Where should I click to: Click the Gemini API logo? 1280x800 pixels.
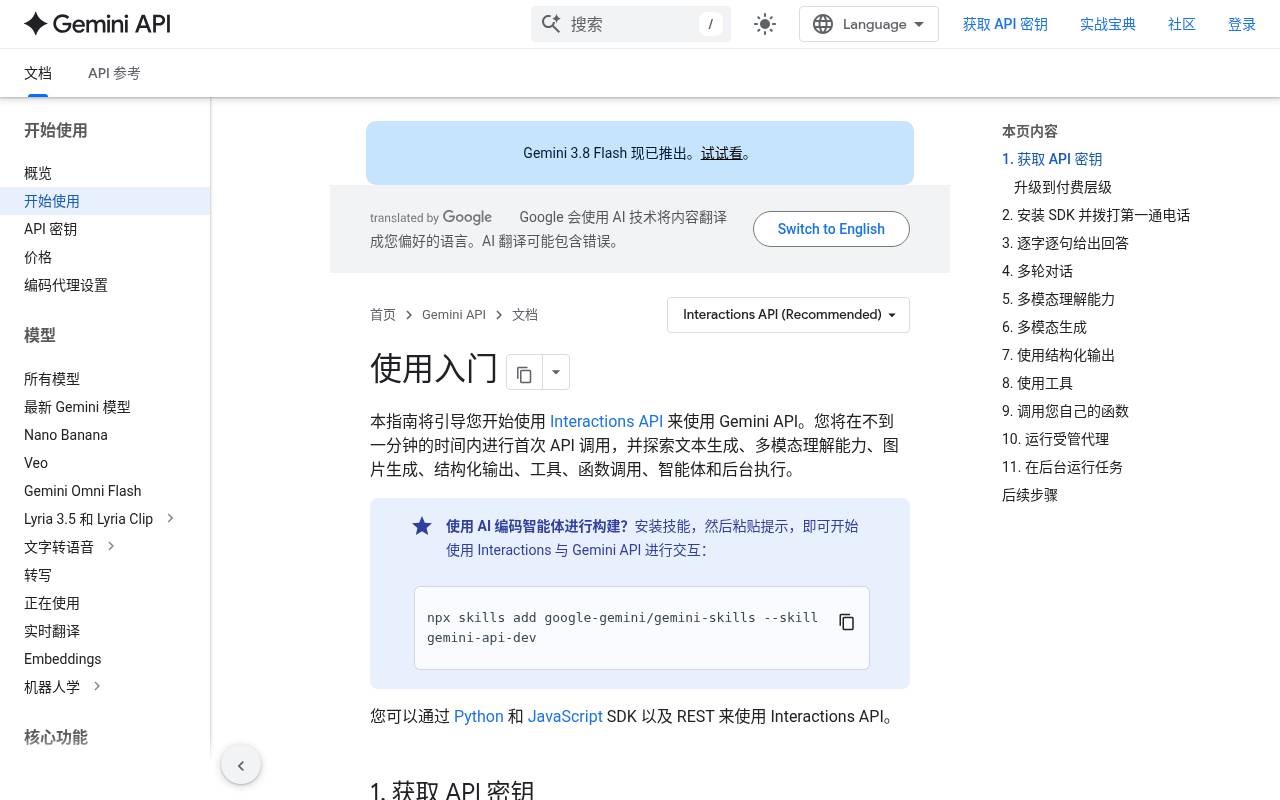97,24
